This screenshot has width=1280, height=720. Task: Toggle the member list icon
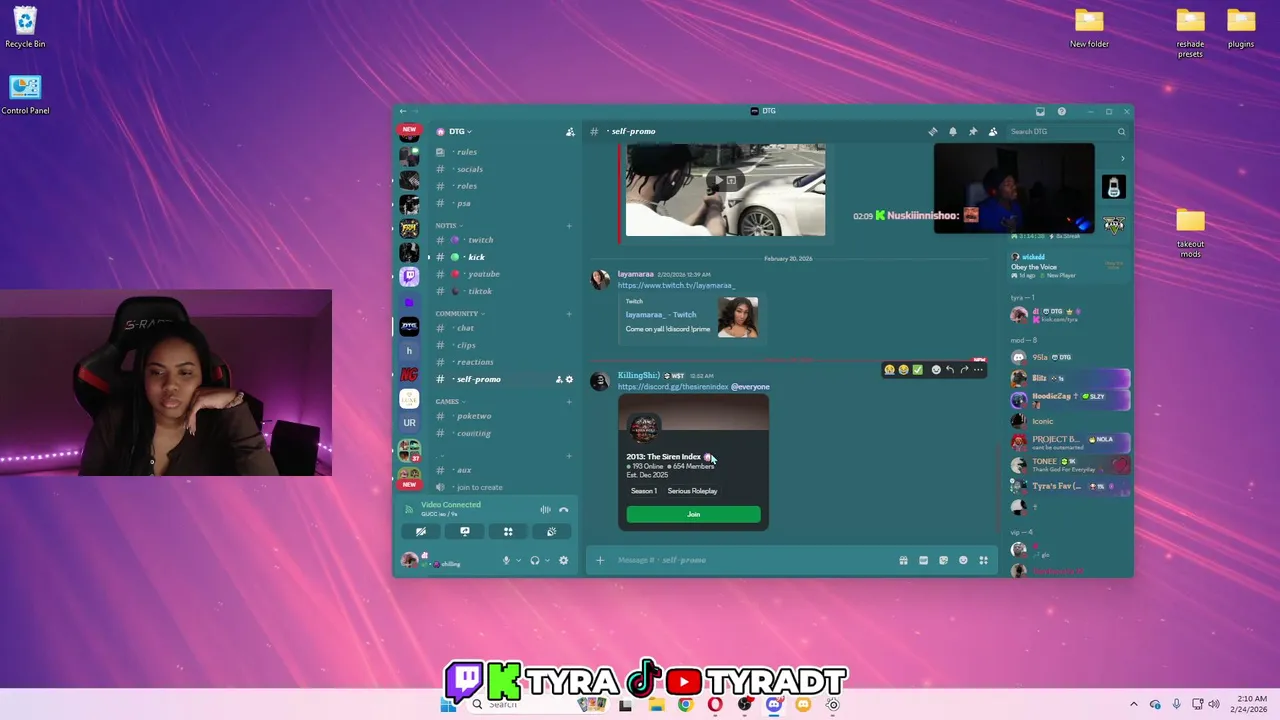992,131
